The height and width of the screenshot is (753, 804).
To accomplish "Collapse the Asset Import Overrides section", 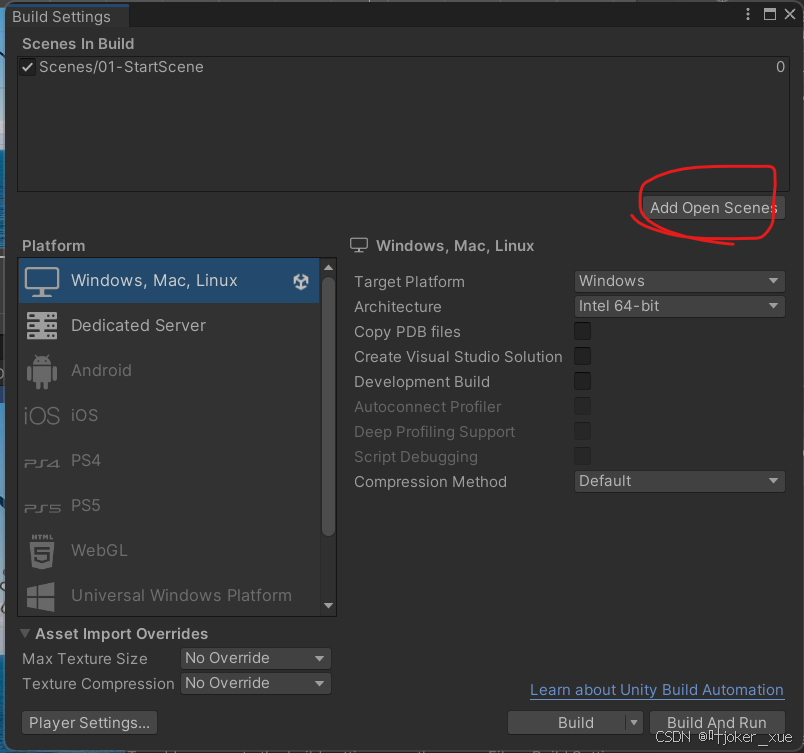I will point(25,634).
